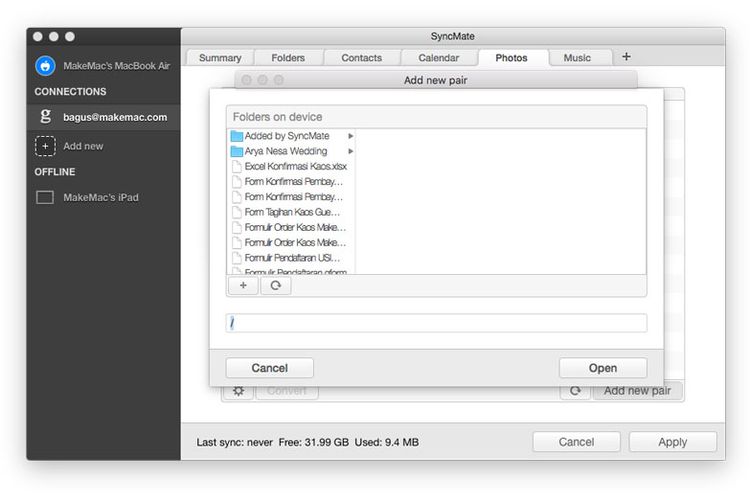Click the Add new pair button
Image resolution: width=750 pixels, height=500 pixels.
pyautogui.click(x=637, y=390)
